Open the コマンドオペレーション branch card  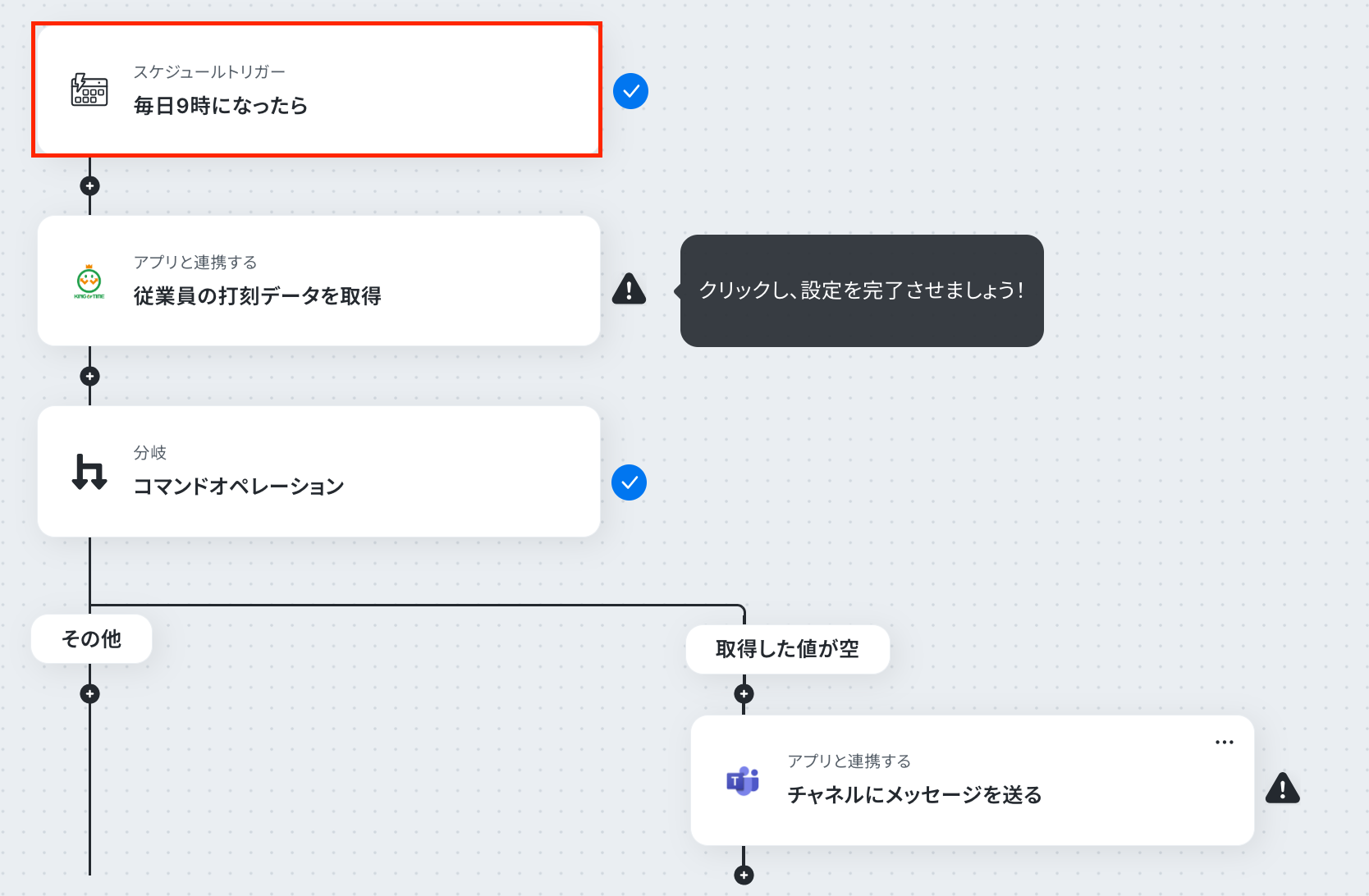pyautogui.click(x=318, y=472)
